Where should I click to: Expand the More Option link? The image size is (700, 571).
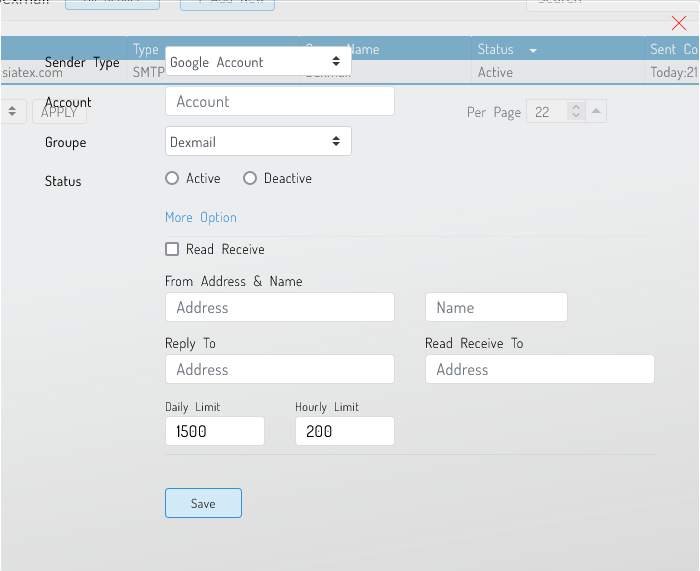pyautogui.click(x=201, y=217)
